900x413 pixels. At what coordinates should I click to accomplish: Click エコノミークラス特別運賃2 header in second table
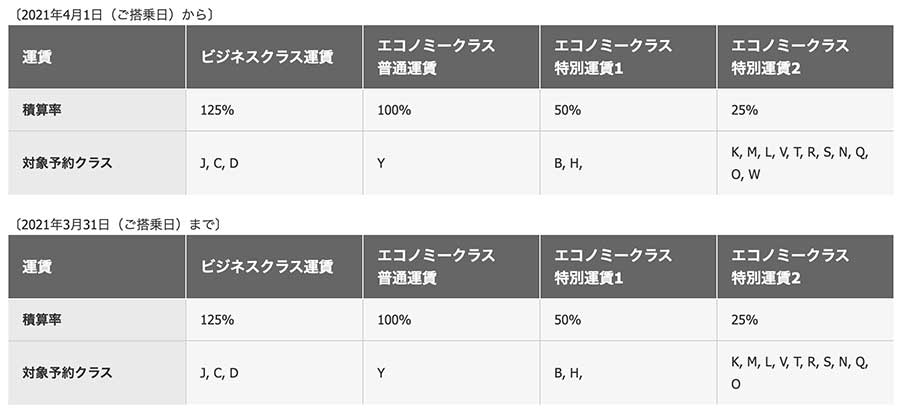tap(805, 267)
